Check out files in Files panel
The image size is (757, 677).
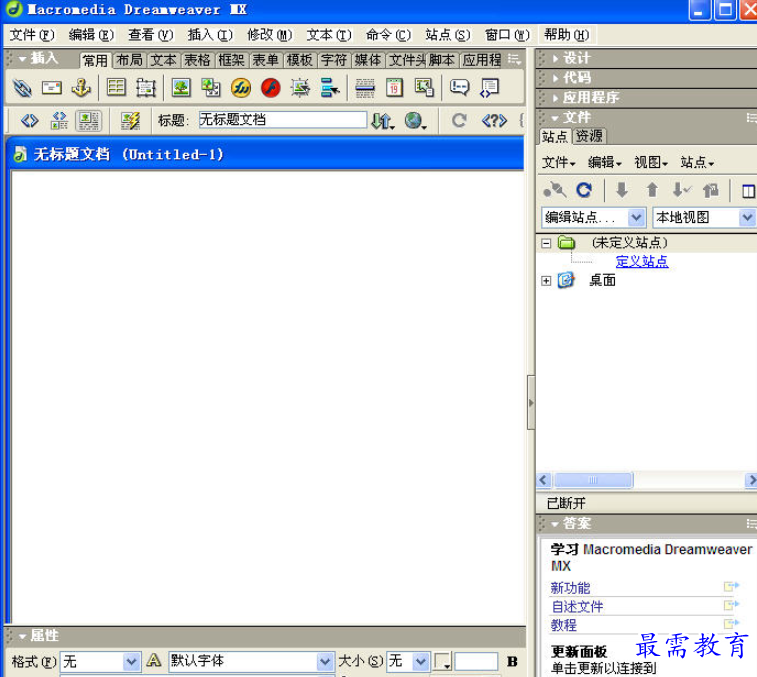pyautogui.click(x=682, y=190)
